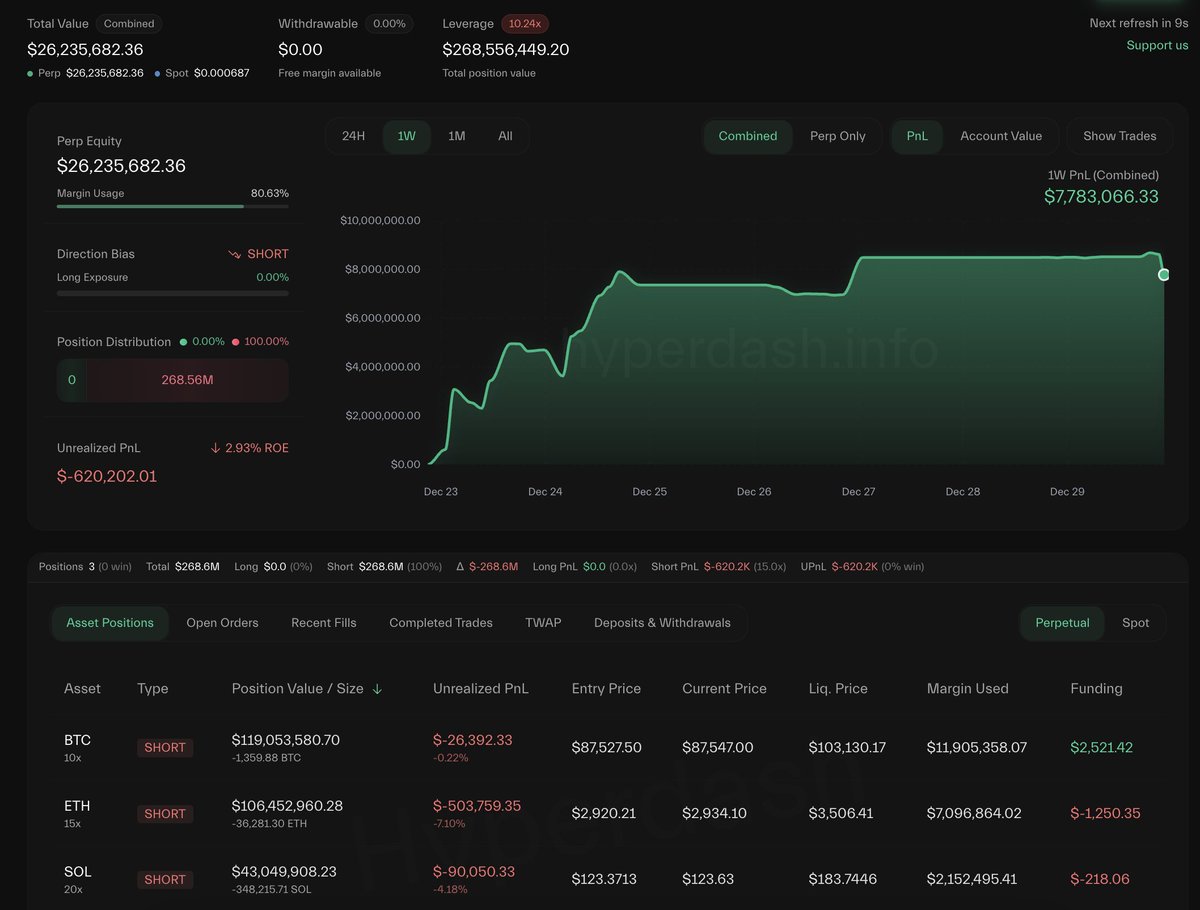Click the down arrow next to 2.93% ROE

(x=215, y=448)
